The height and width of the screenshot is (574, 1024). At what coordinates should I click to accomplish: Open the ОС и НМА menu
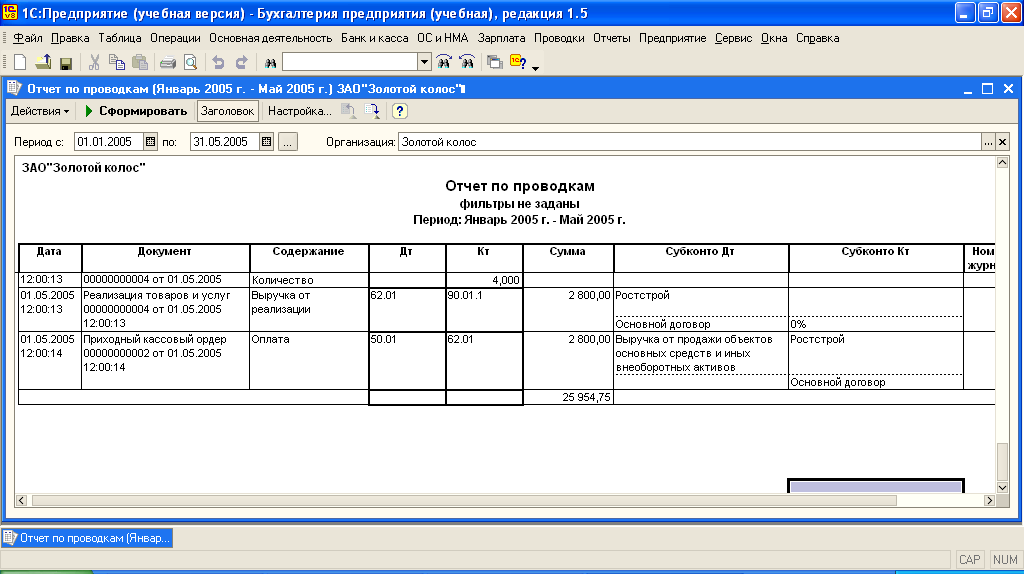click(x=443, y=38)
